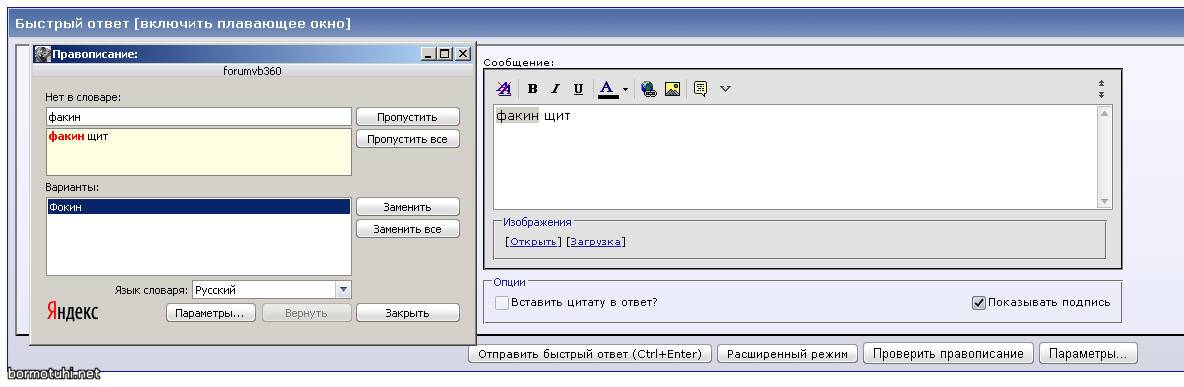Click the remove formatting icon

[504, 89]
